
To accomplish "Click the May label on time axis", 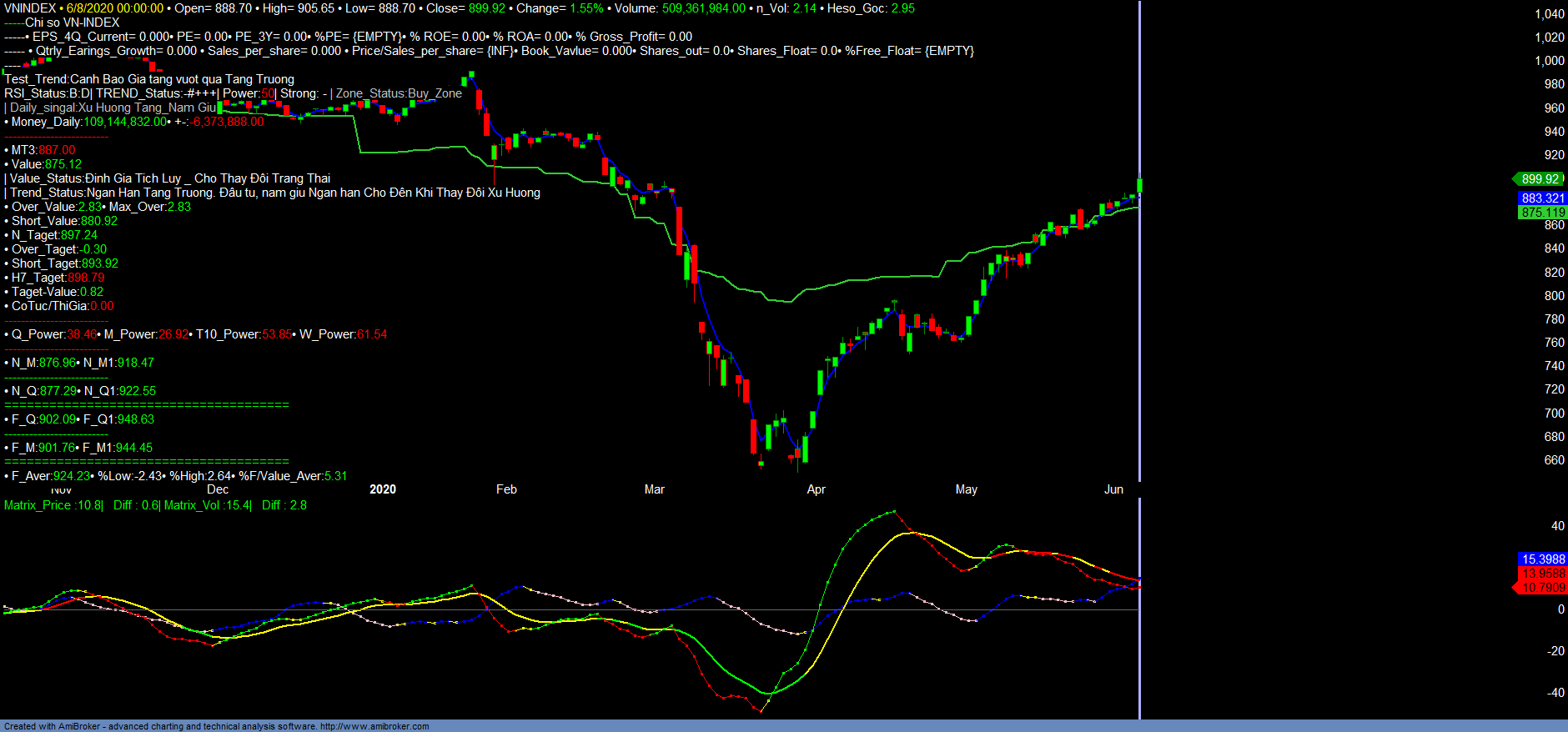I will coord(966,489).
